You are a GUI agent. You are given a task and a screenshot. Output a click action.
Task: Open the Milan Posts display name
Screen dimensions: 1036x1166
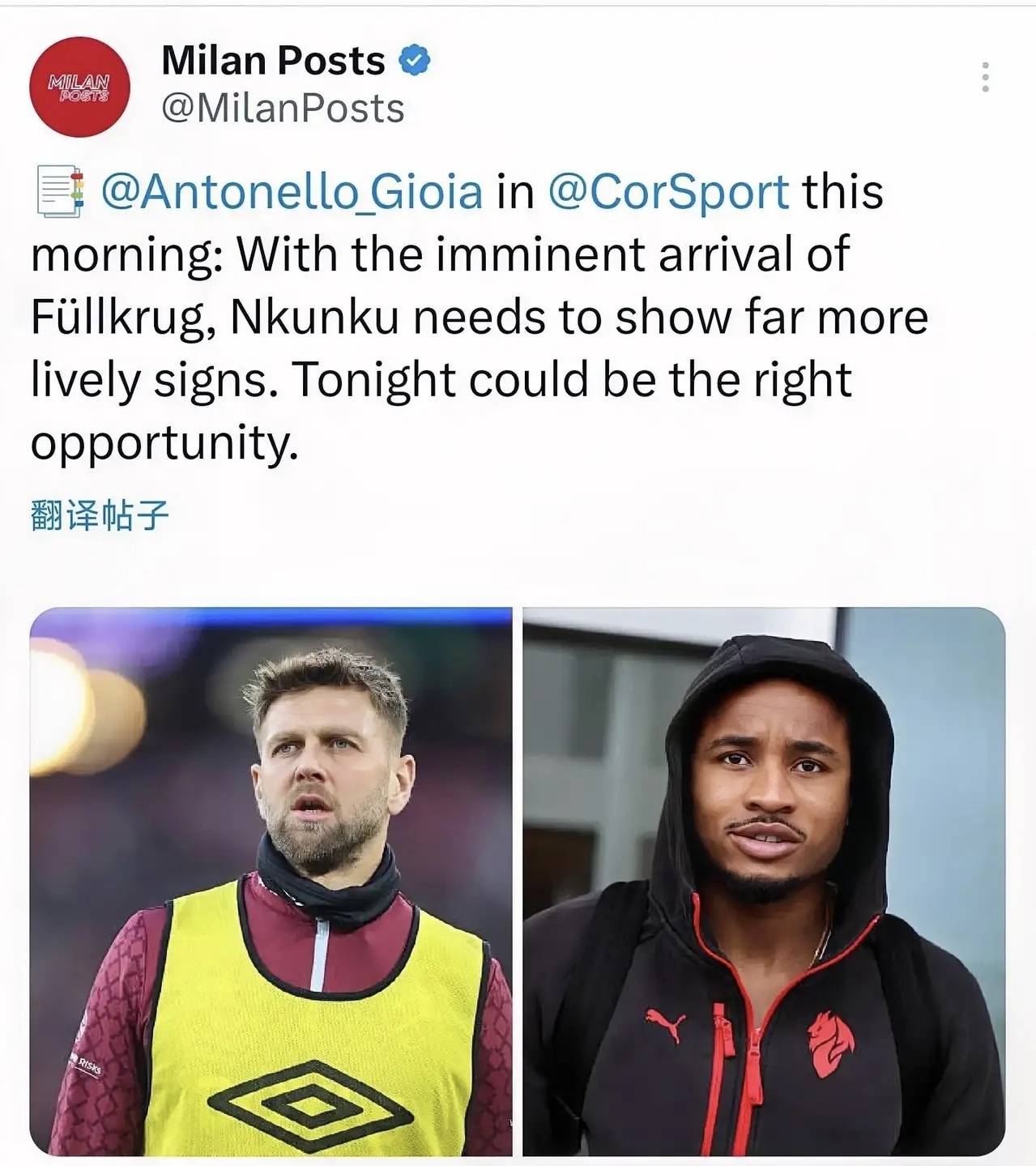tap(273, 60)
